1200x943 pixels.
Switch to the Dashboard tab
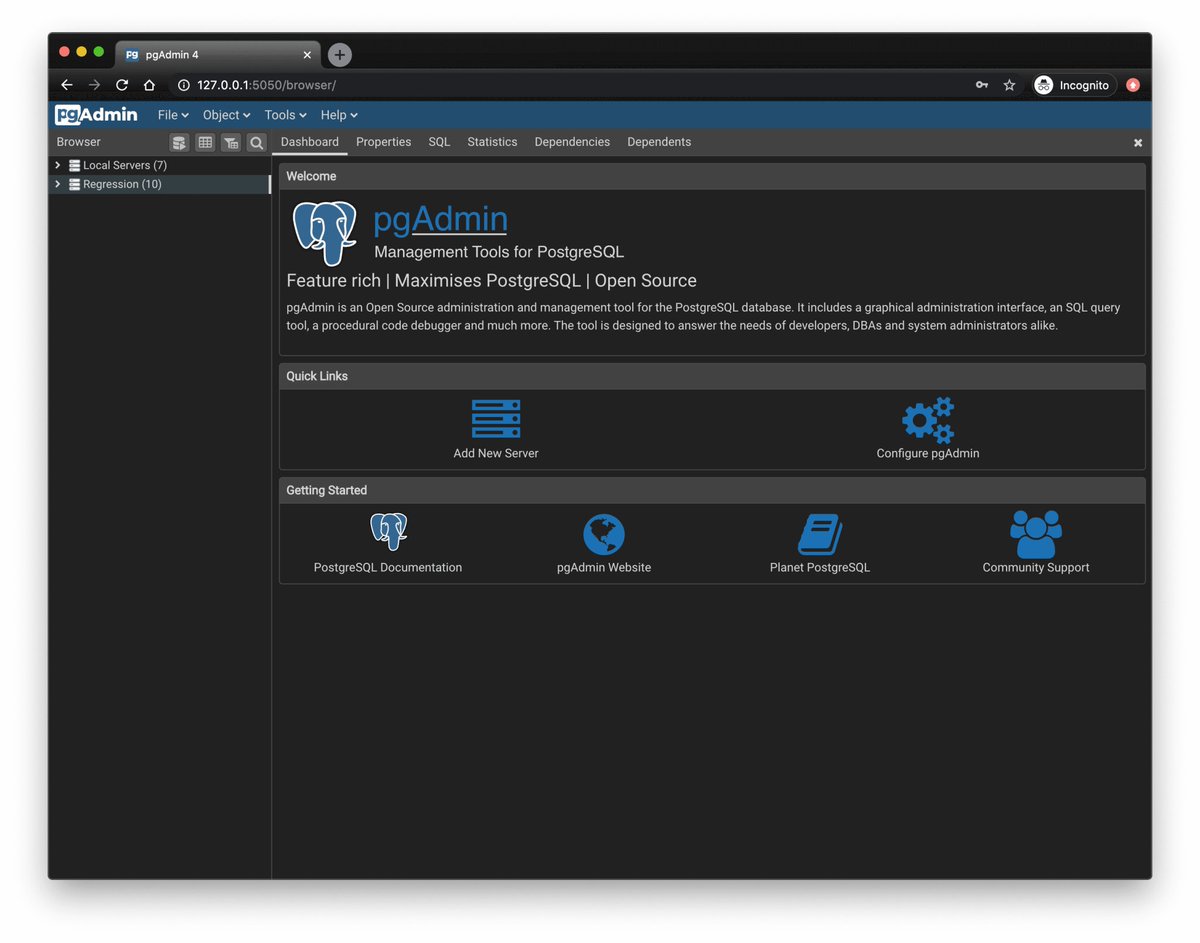coord(310,142)
